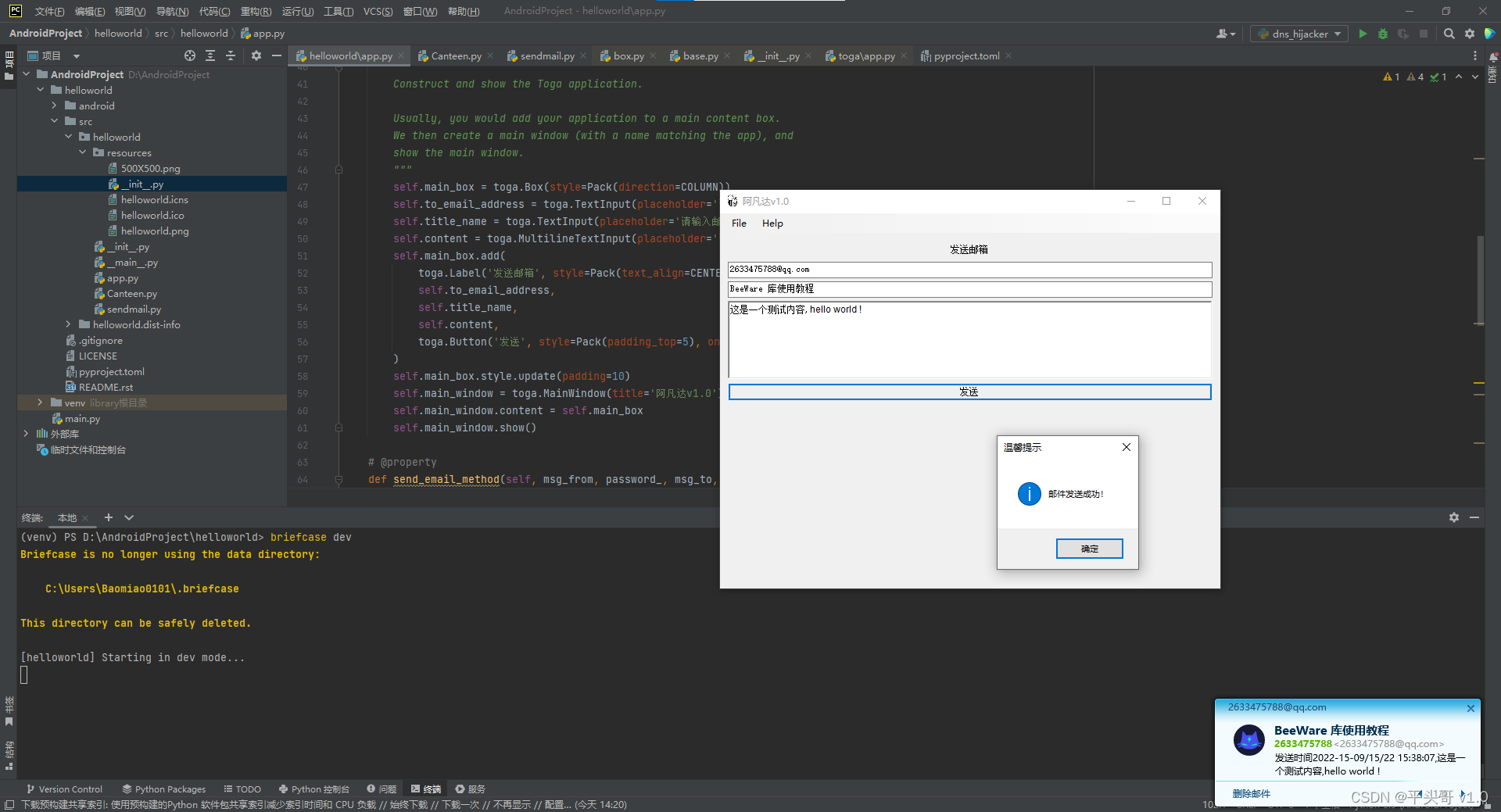
Task: Open Help menu in 阿凡达 window
Action: [x=772, y=224]
